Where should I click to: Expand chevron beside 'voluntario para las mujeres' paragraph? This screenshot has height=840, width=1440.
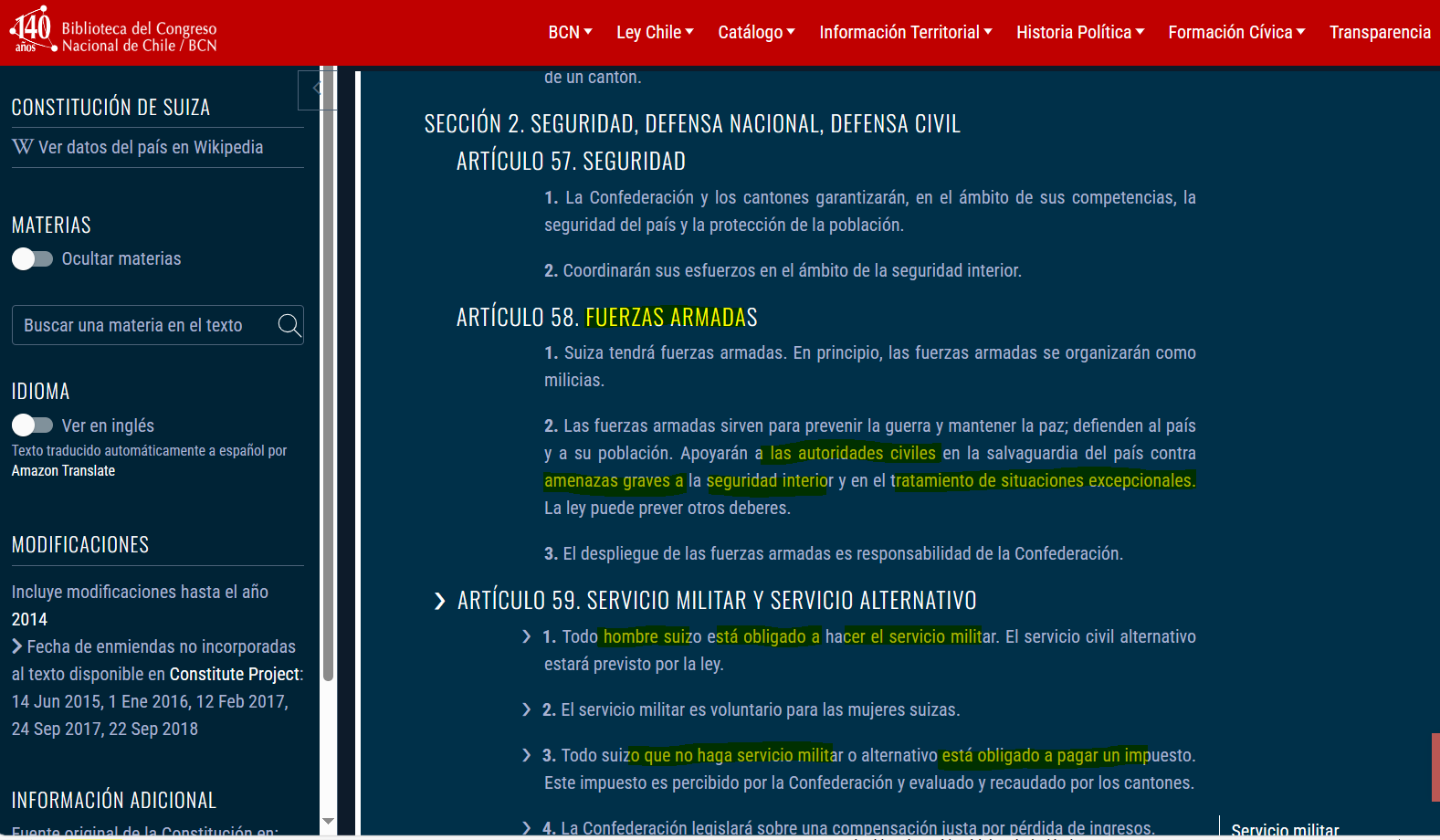coord(527,709)
